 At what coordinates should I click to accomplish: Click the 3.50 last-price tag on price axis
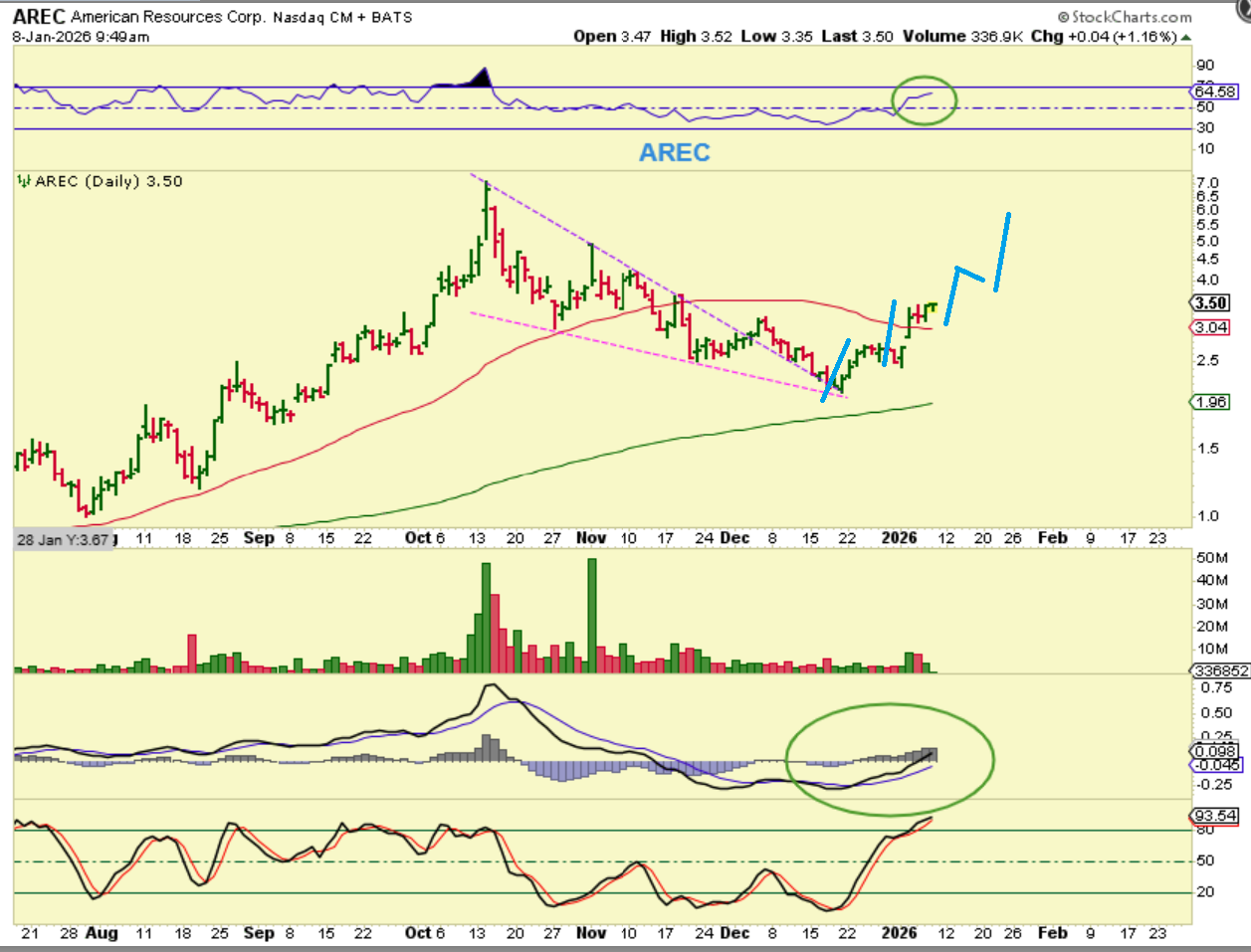[x=1210, y=303]
